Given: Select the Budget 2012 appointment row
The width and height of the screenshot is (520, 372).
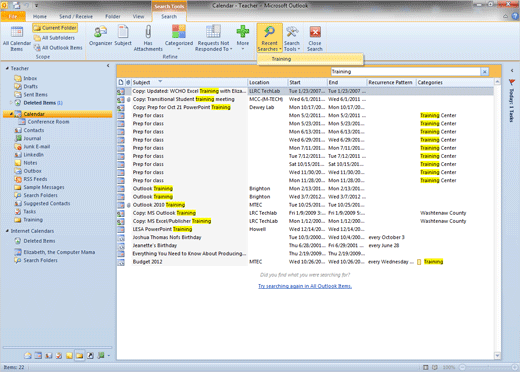Looking at the screenshot, I should click(305, 262).
